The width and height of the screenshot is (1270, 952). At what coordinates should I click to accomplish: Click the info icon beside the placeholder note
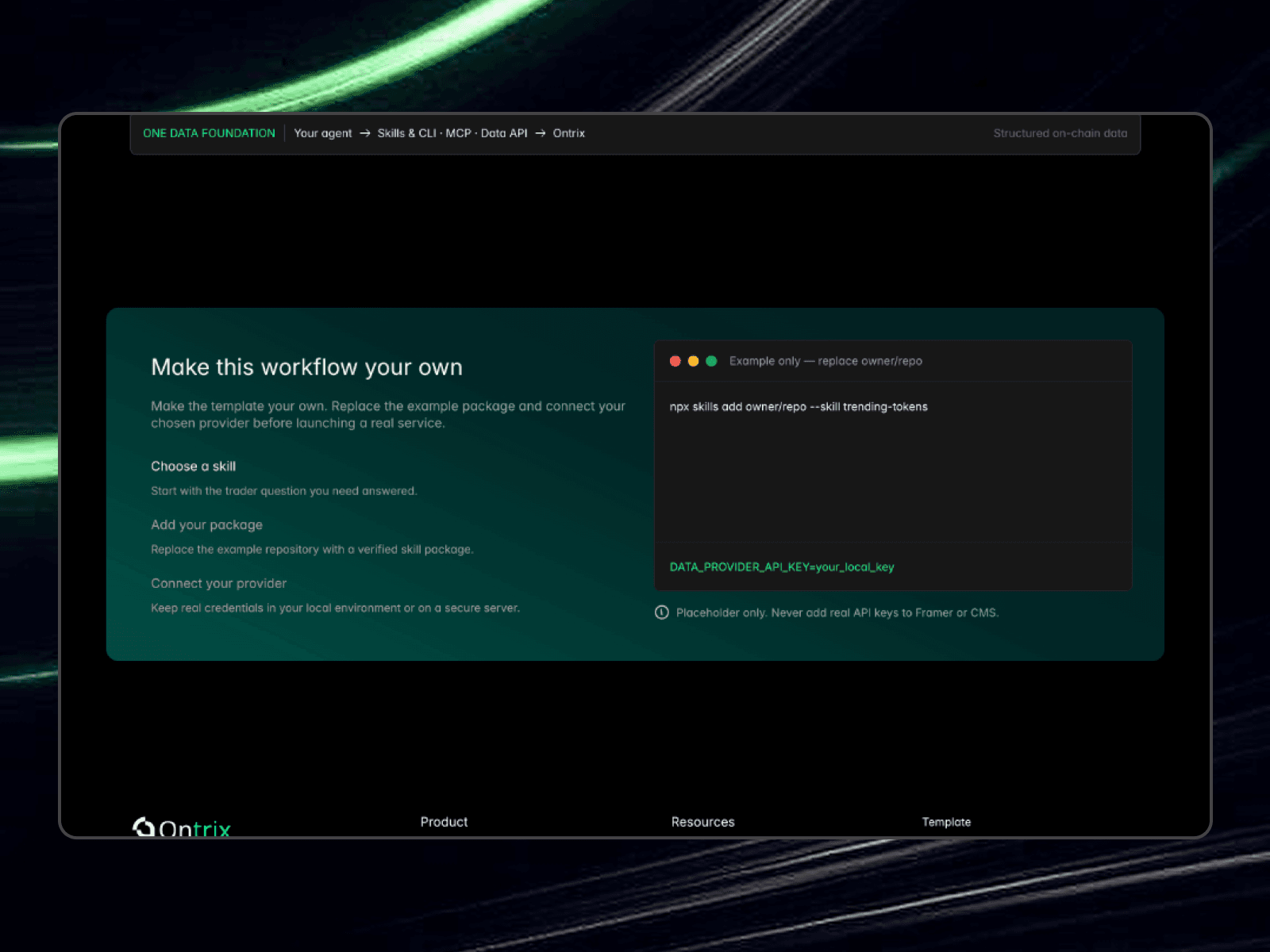[662, 612]
